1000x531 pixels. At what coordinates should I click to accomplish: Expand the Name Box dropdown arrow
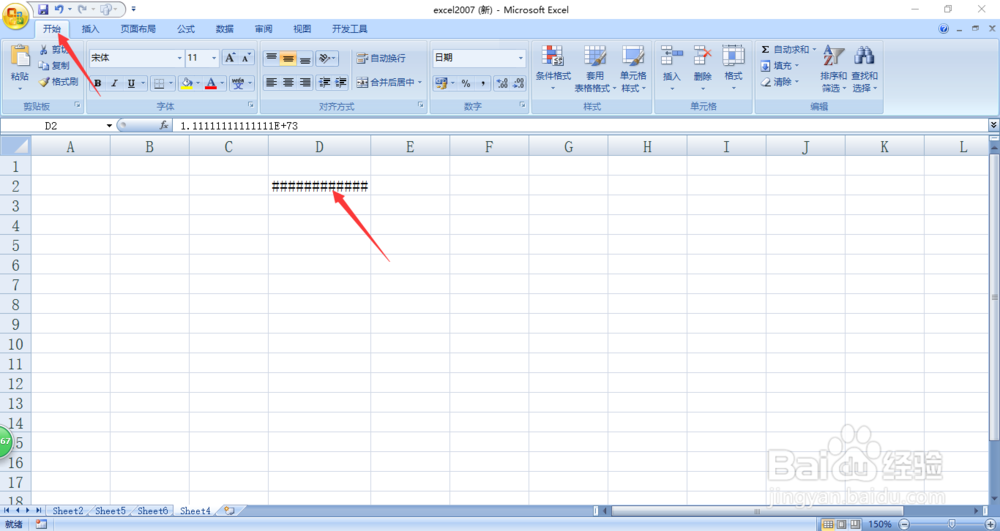tap(110, 126)
